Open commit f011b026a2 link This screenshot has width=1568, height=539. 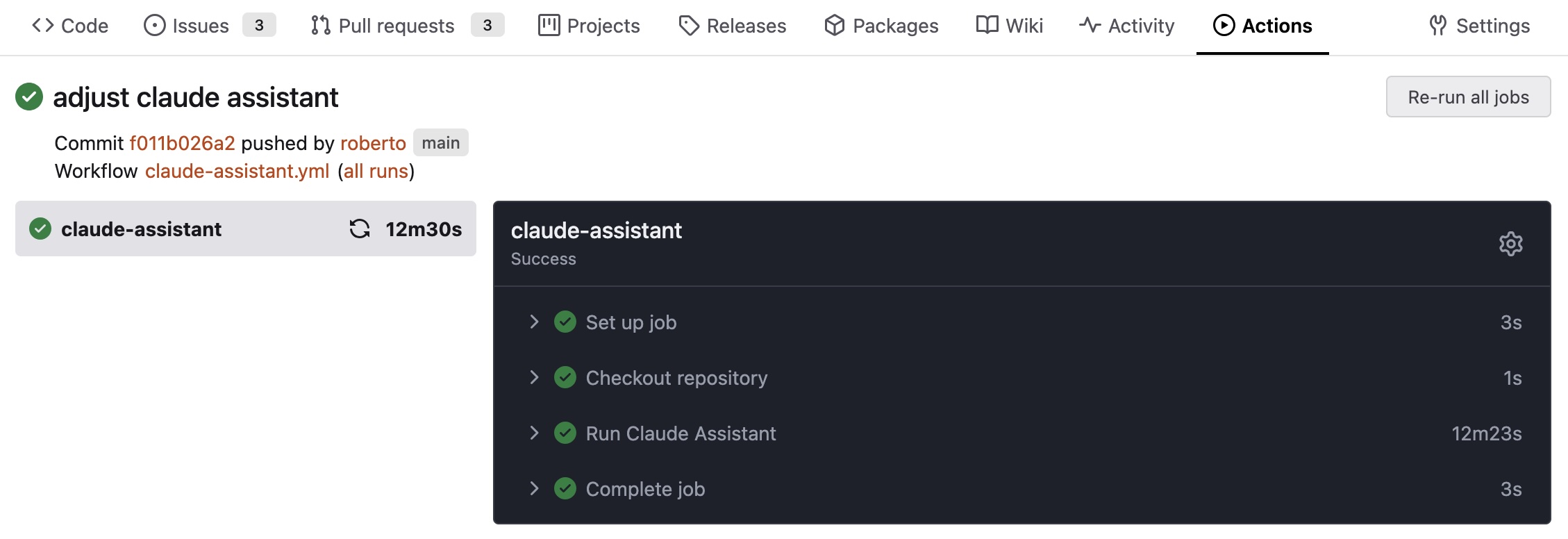tap(183, 143)
